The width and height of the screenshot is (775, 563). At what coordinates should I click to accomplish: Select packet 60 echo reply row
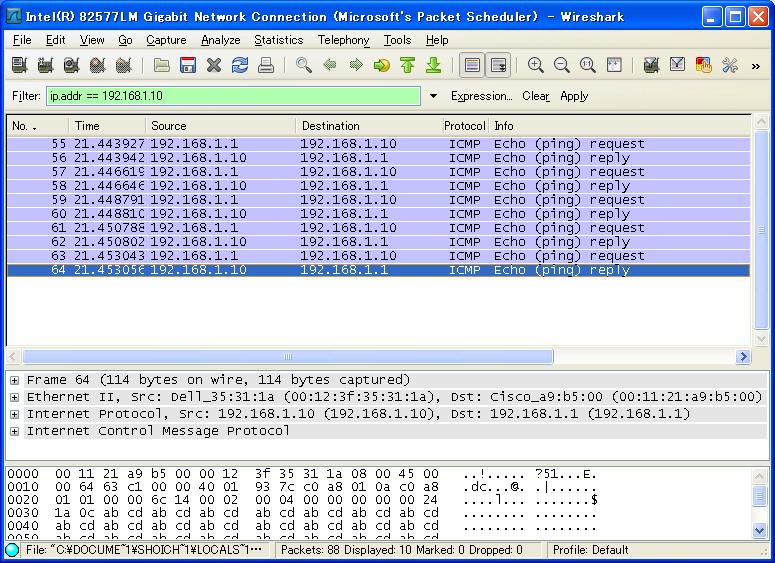point(379,214)
